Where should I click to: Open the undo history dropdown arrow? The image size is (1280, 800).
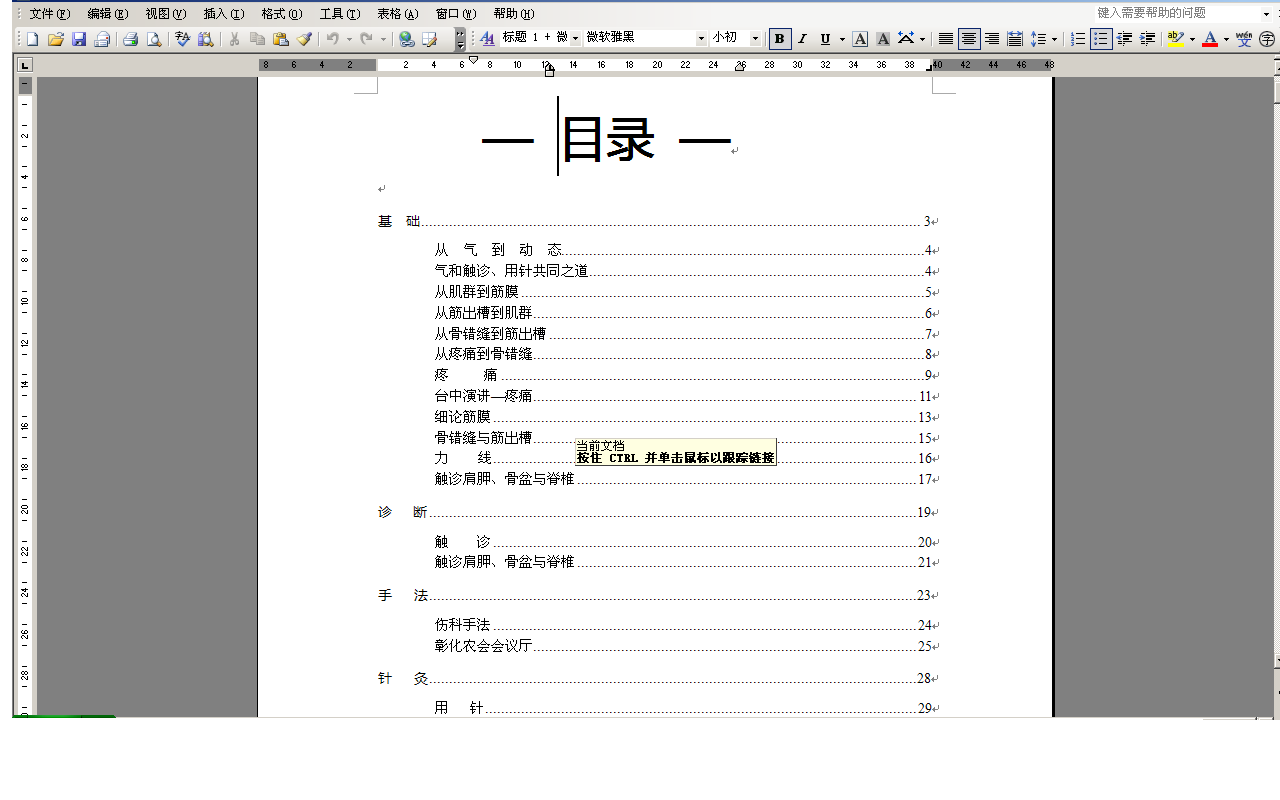pyautogui.click(x=349, y=39)
